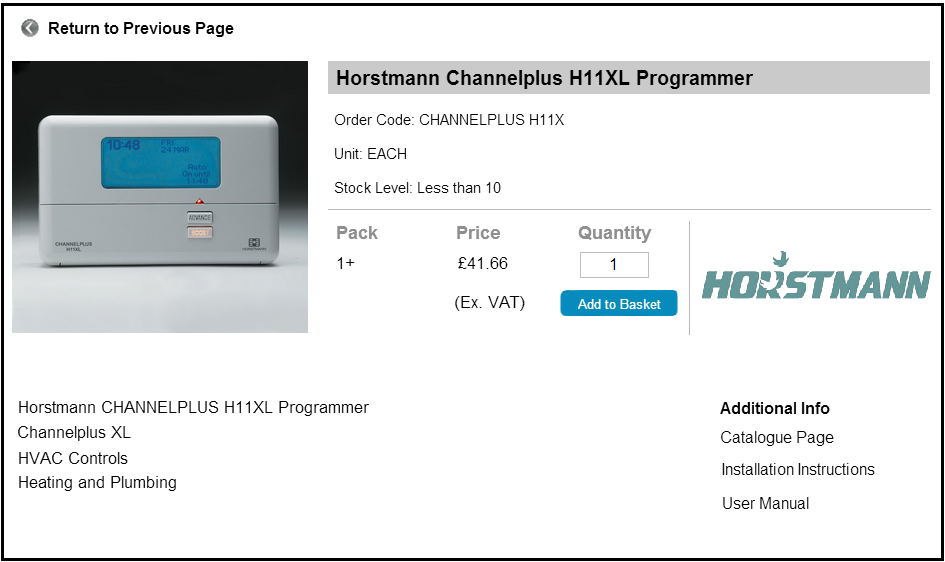Click the Order Code CHANNELPLUS H11X text

tap(449, 120)
